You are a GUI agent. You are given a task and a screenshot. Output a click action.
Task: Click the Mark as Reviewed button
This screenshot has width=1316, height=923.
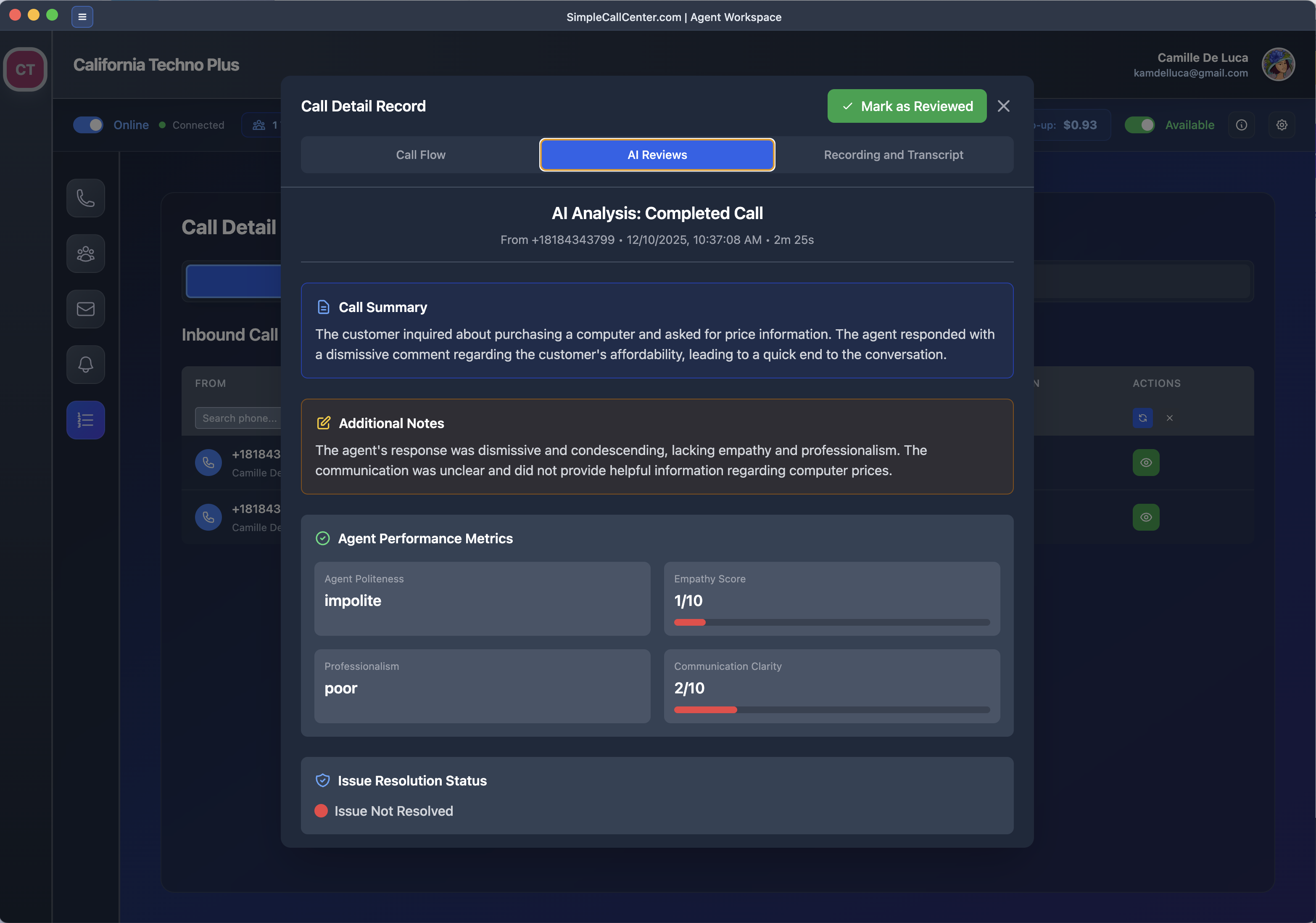906,106
